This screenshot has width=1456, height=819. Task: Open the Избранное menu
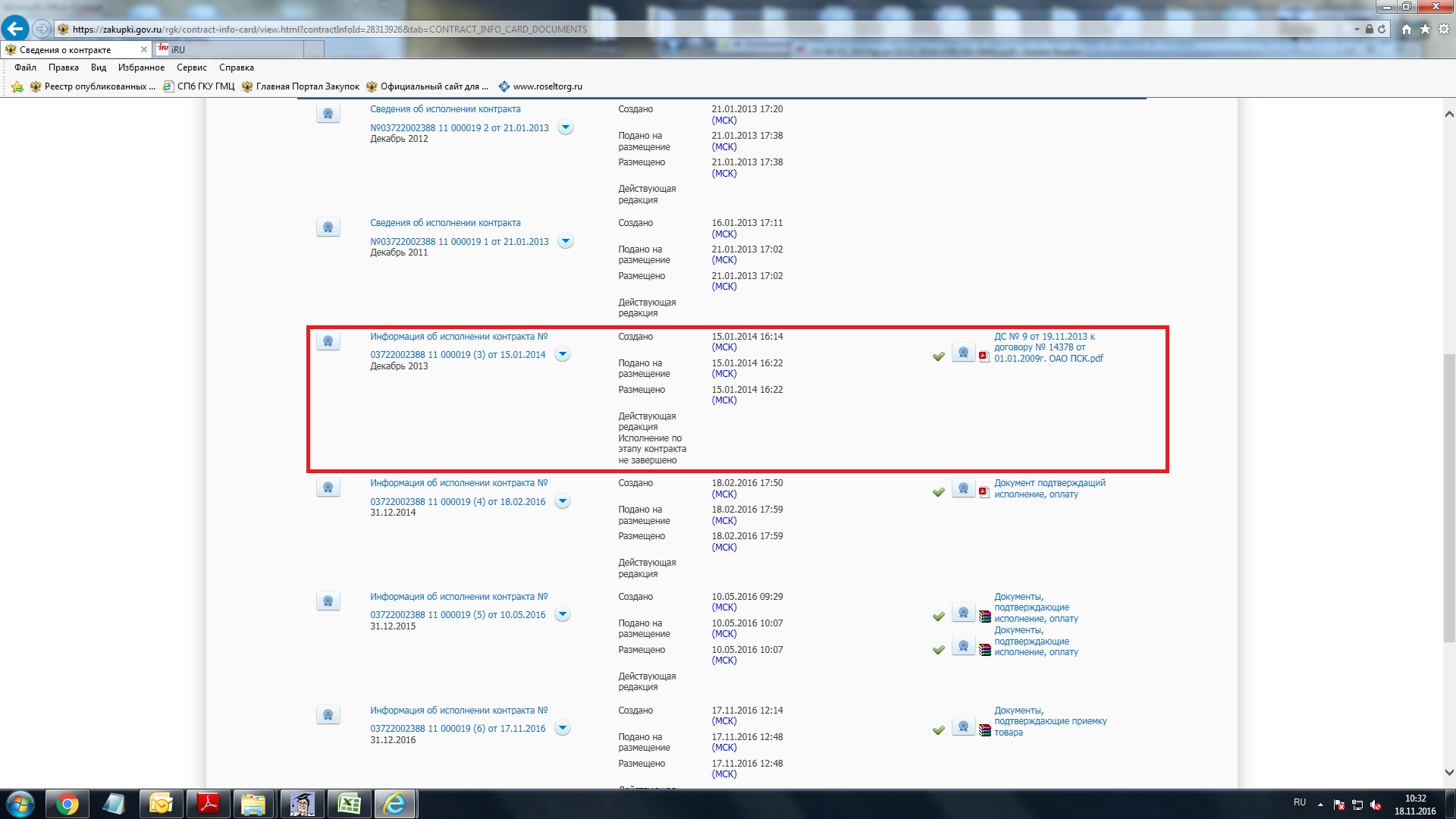pos(141,67)
